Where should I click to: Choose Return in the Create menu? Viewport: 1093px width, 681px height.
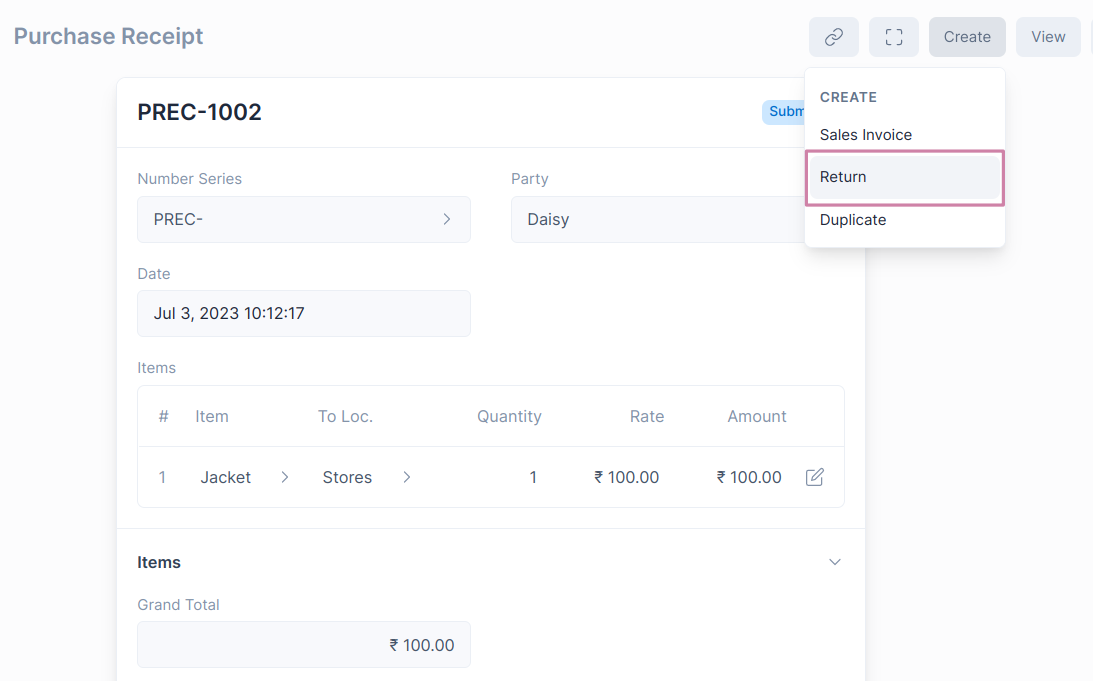click(903, 177)
